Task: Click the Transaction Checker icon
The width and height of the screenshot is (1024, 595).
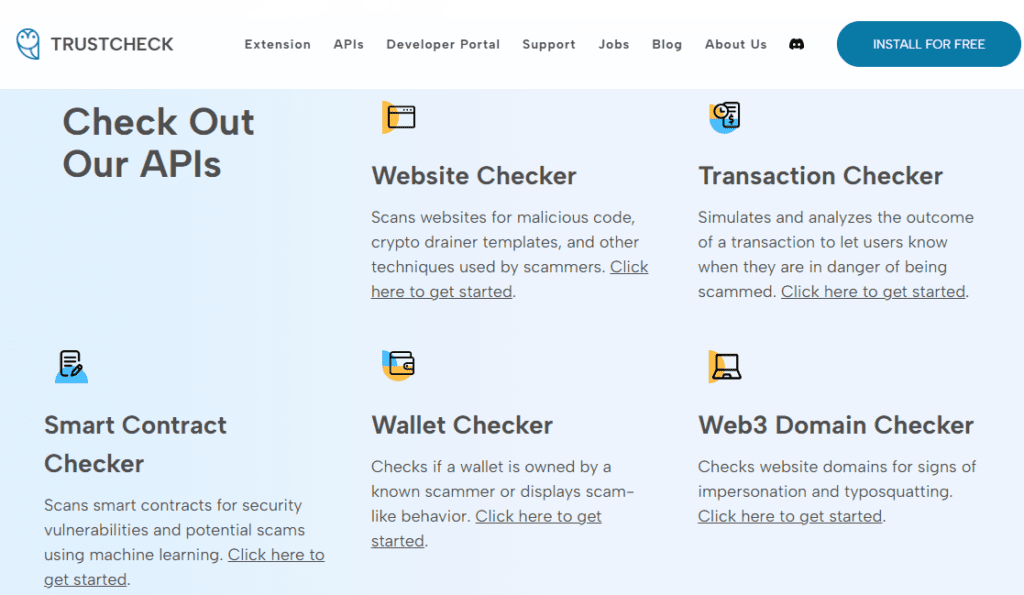Action: coord(725,118)
